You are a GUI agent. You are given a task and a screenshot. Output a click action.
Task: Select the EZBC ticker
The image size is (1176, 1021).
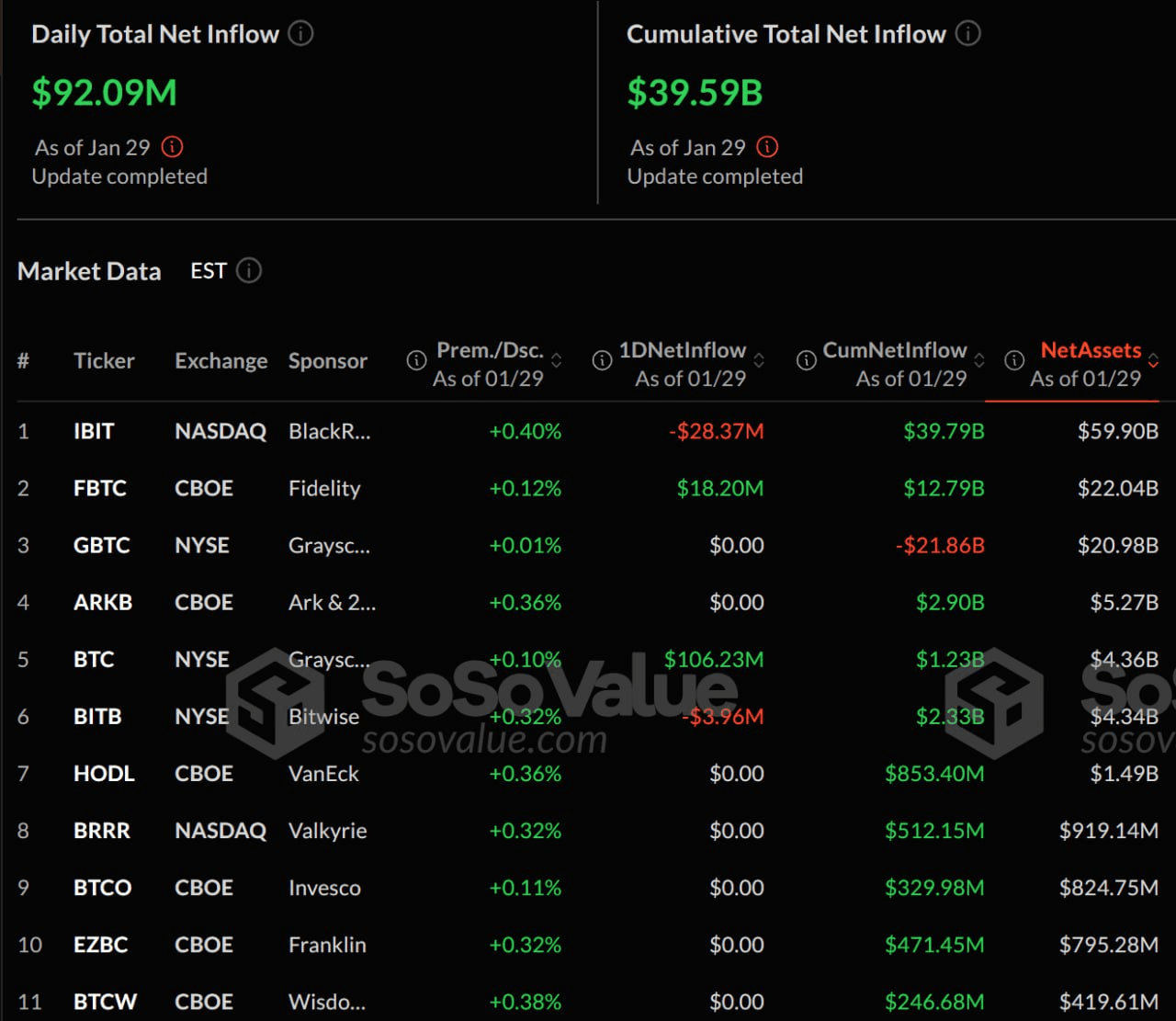coord(101,944)
